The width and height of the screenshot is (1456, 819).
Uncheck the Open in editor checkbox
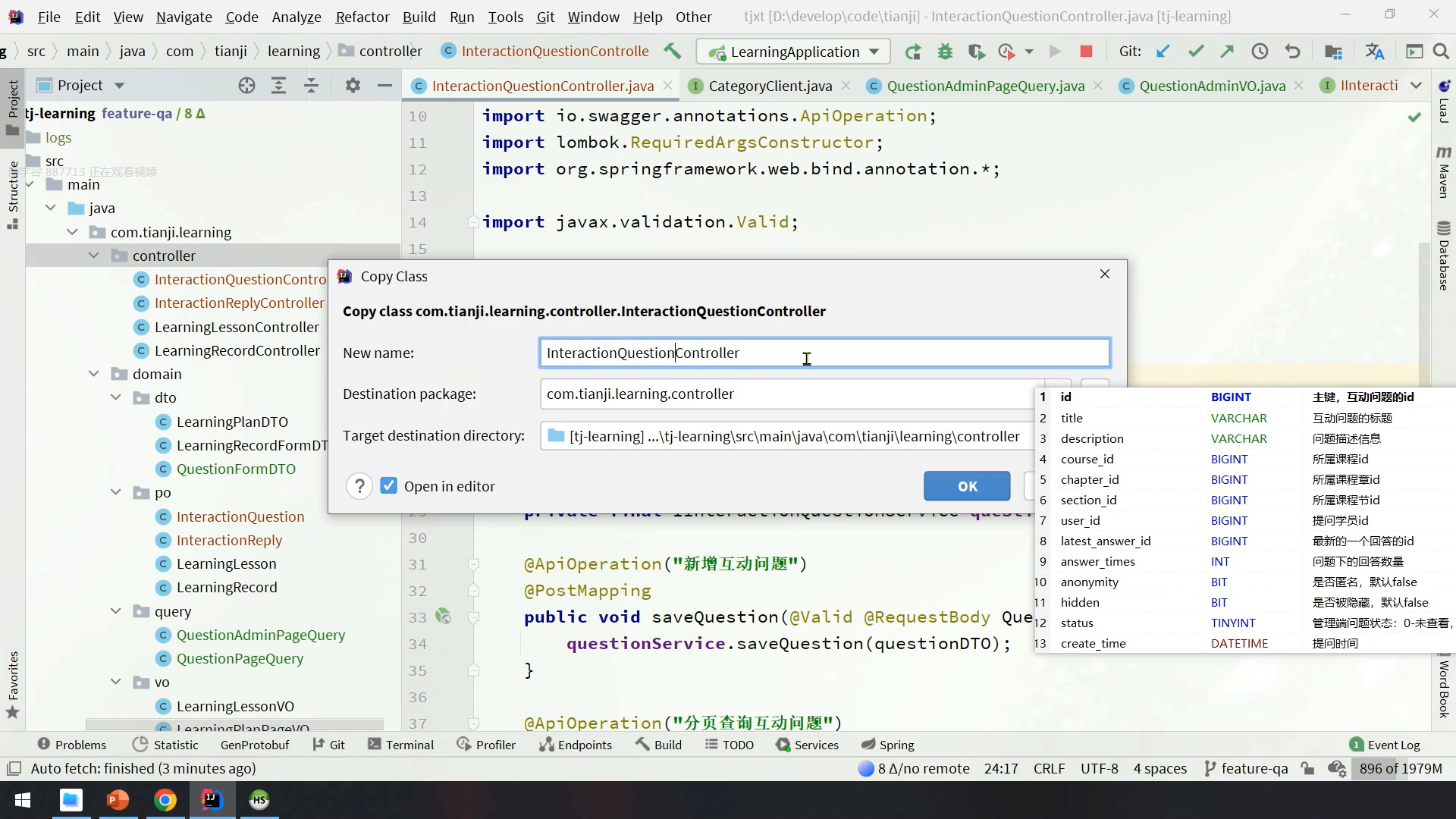click(389, 486)
